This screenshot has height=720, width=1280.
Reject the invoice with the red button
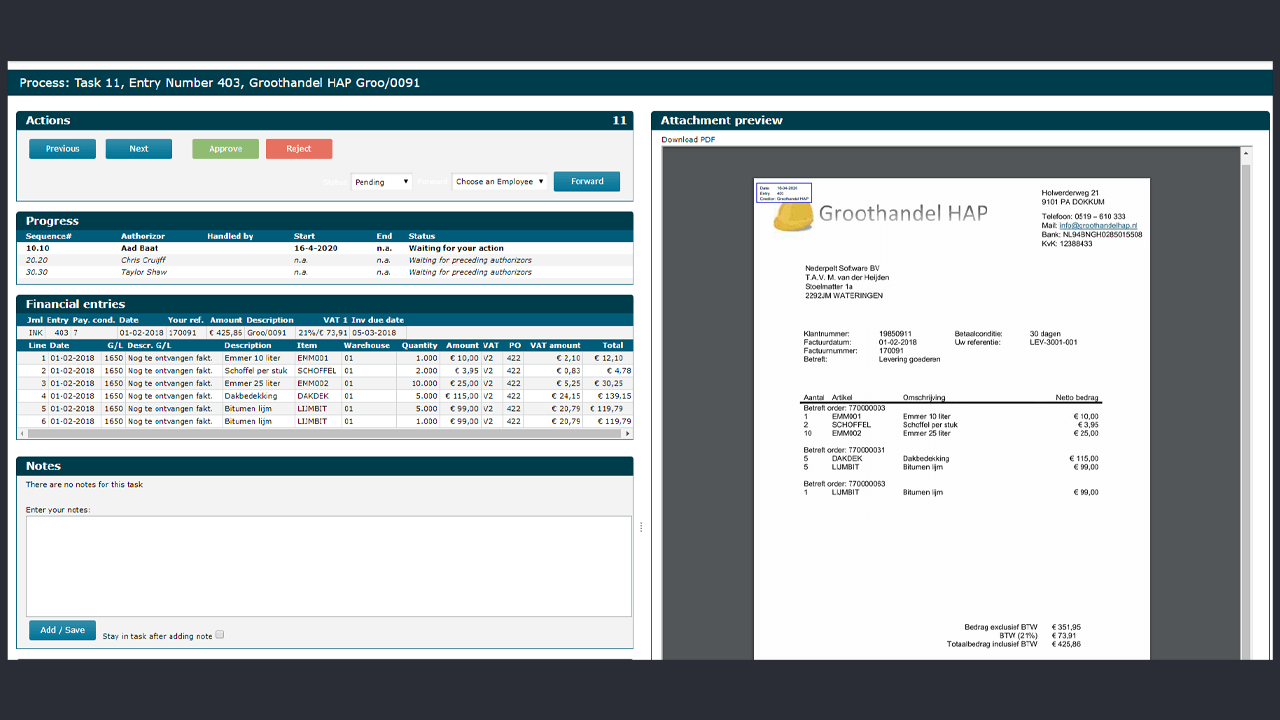click(299, 149)
